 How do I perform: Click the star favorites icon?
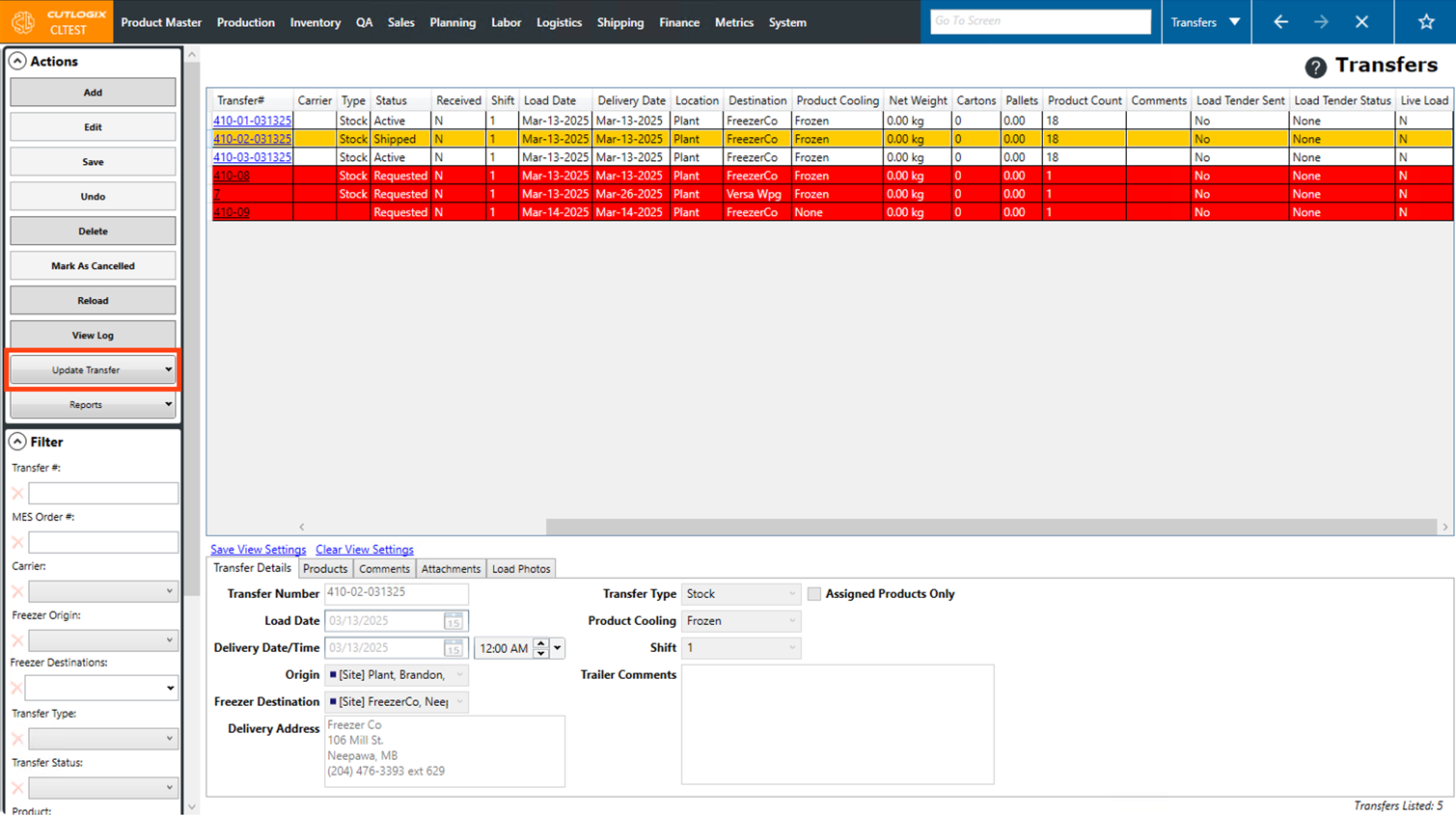[1425, 22]
